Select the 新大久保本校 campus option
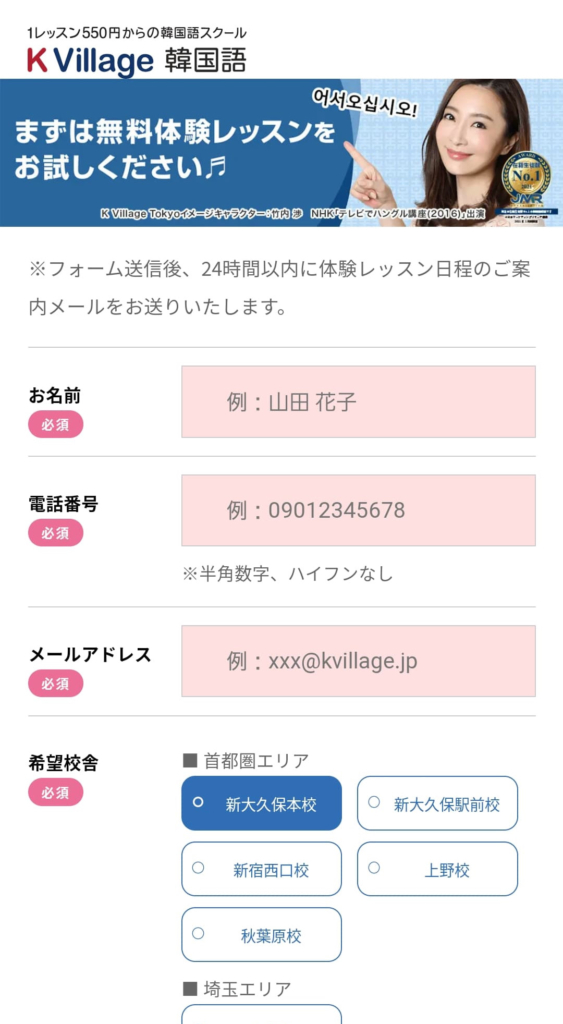Viewport: 563px width, 1024px height. click(261, 803)
